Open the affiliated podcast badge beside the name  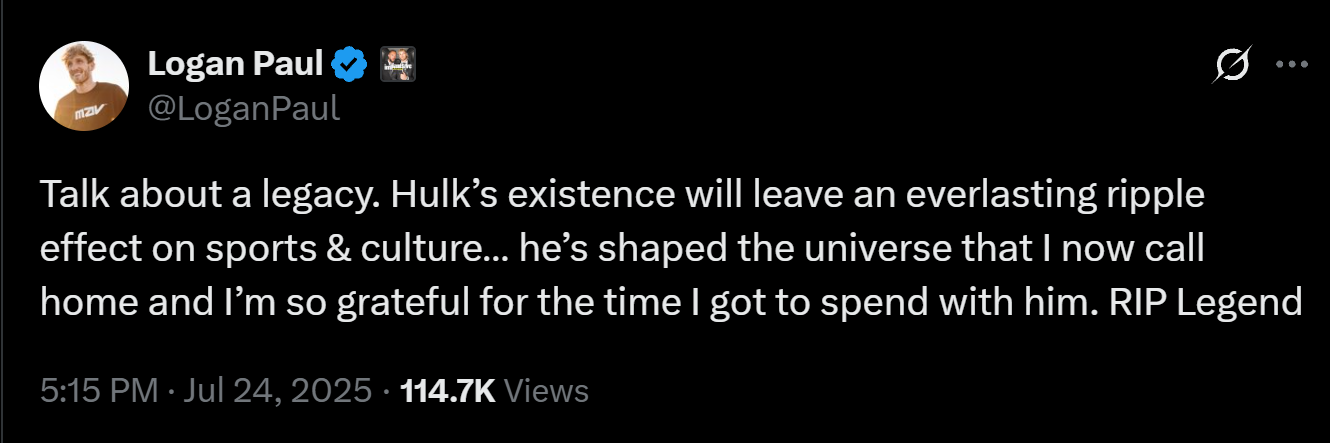pyautogui.click(x=397, y=66)
